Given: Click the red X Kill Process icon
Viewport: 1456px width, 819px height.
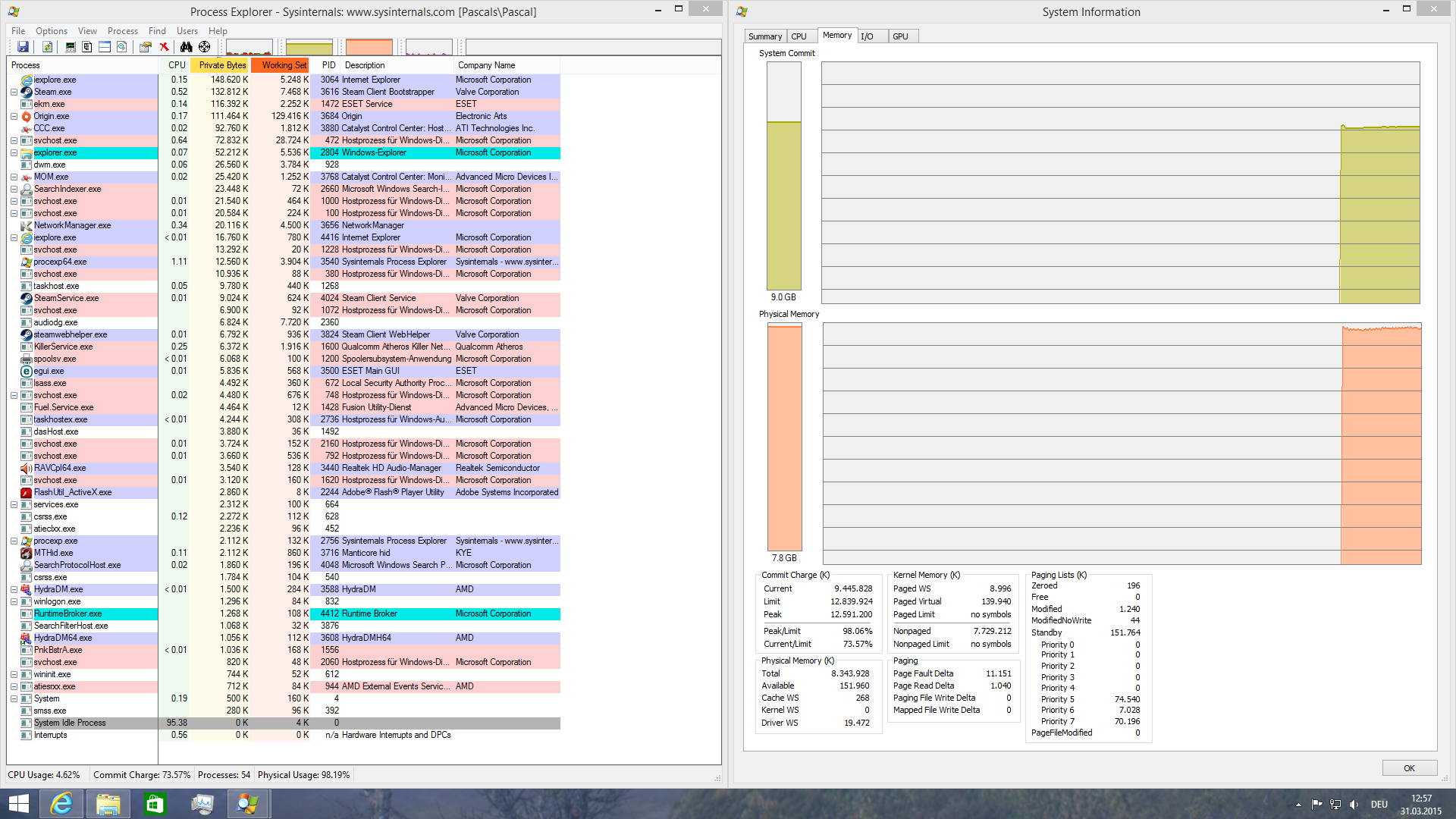Looking at the screenshot, I should coord(163,47).
